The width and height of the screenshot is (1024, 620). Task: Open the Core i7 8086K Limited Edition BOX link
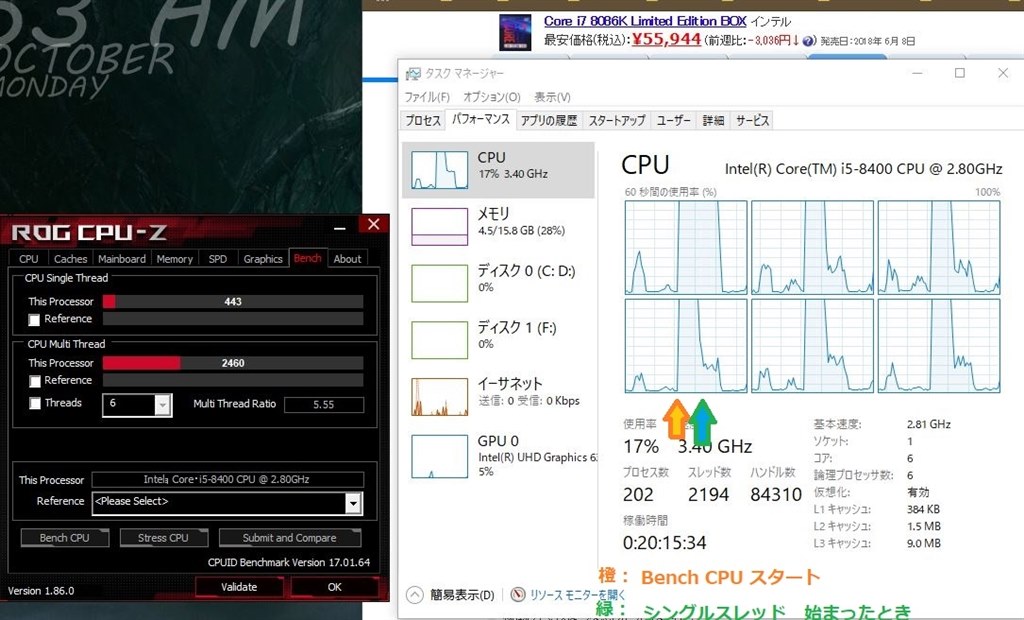click(x=645, y=21)
